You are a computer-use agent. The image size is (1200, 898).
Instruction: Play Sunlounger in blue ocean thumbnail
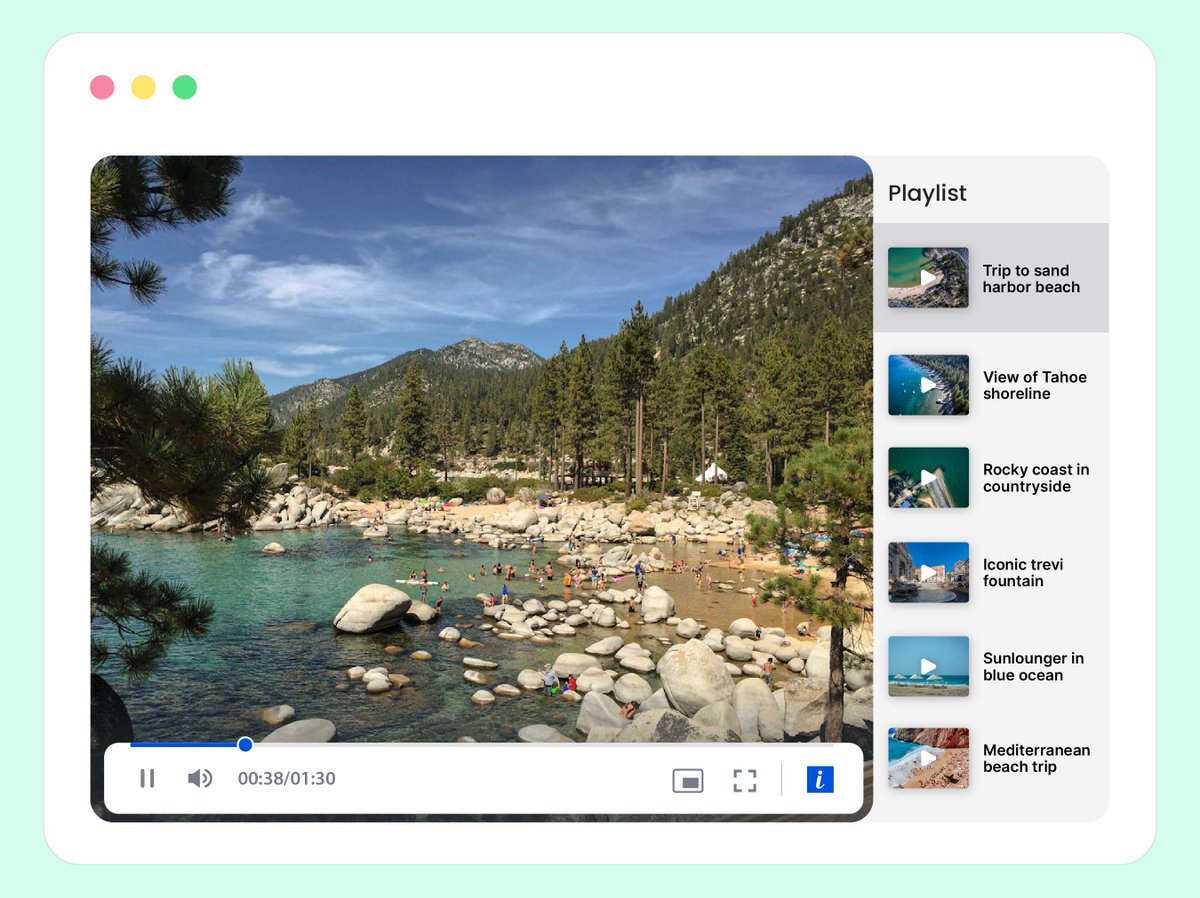click(928, 666)
